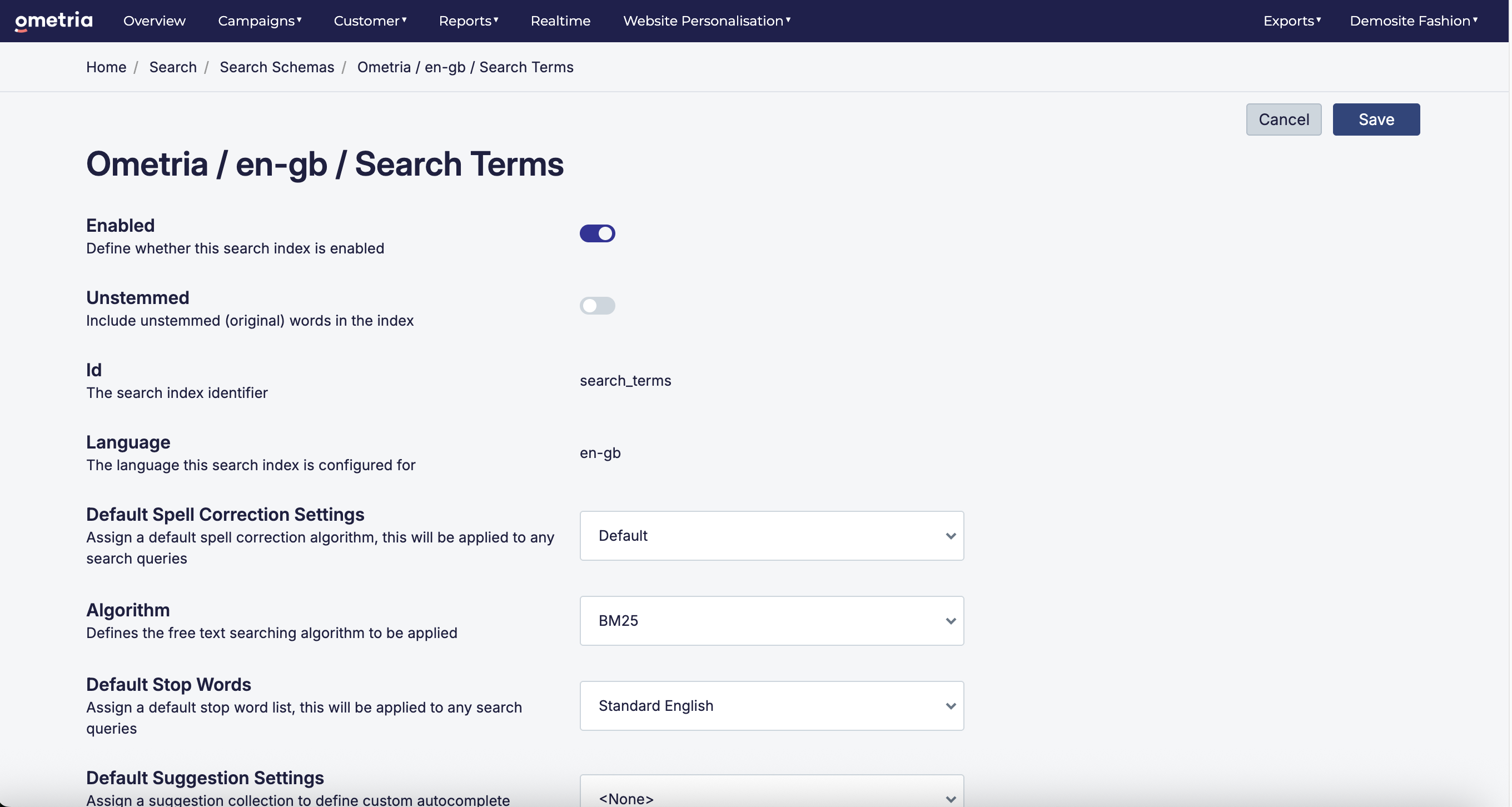Screen dimensions: 1512x807
Task: Click the page heading Ometria / en-gb / Search Terms
Action: click(x=325, y=164)
